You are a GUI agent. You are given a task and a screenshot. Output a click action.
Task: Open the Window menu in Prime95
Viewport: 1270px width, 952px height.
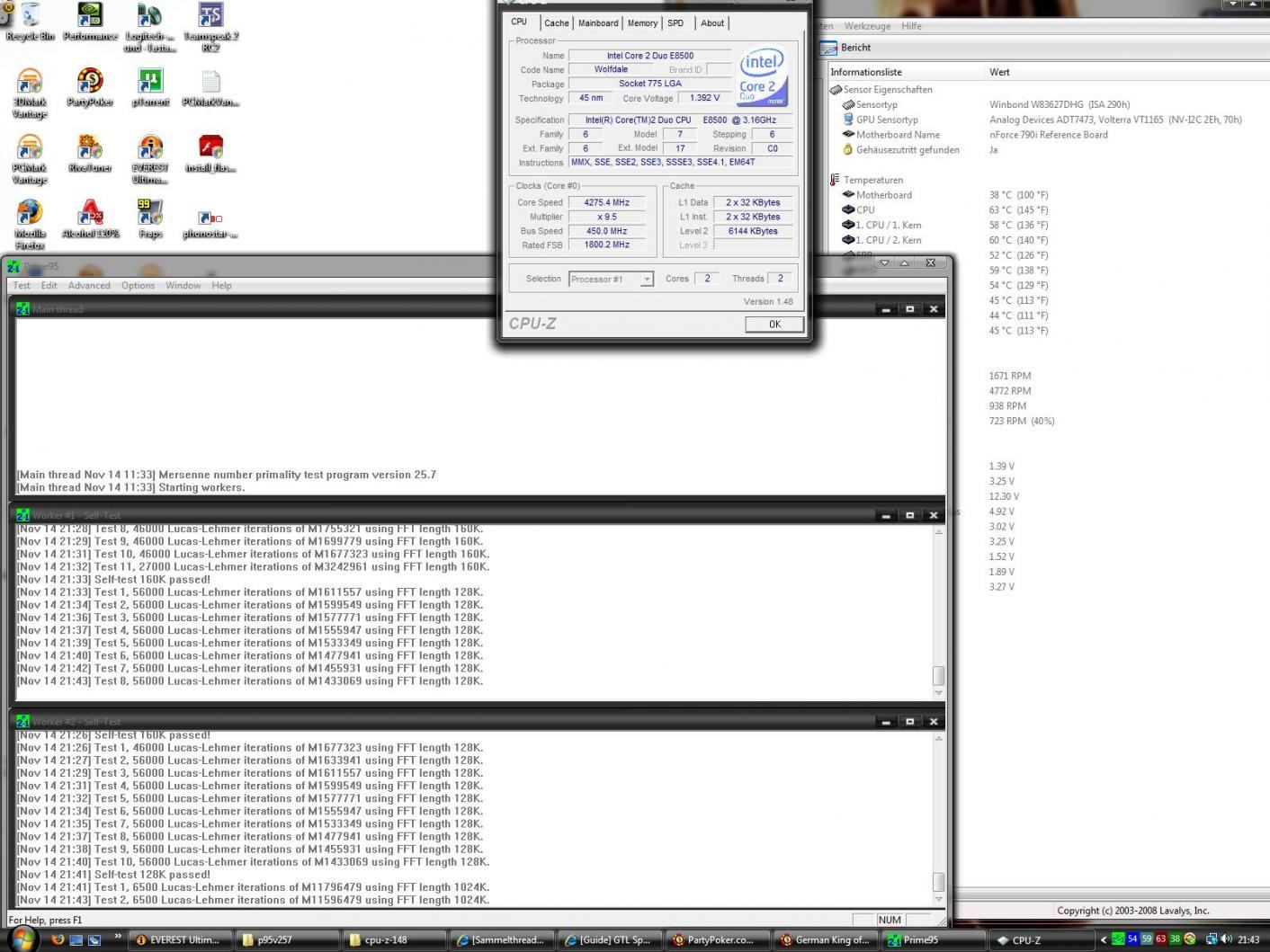pyautogui.click(x=183, y=286)
